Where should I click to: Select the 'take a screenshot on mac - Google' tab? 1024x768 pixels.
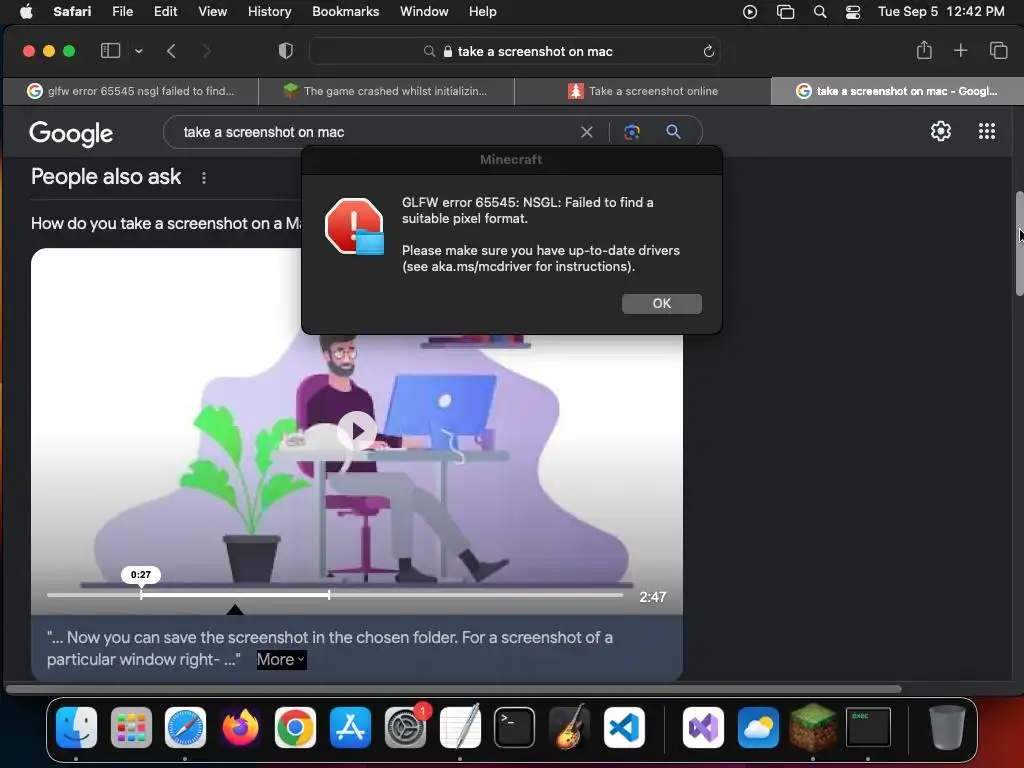[897, 91]
